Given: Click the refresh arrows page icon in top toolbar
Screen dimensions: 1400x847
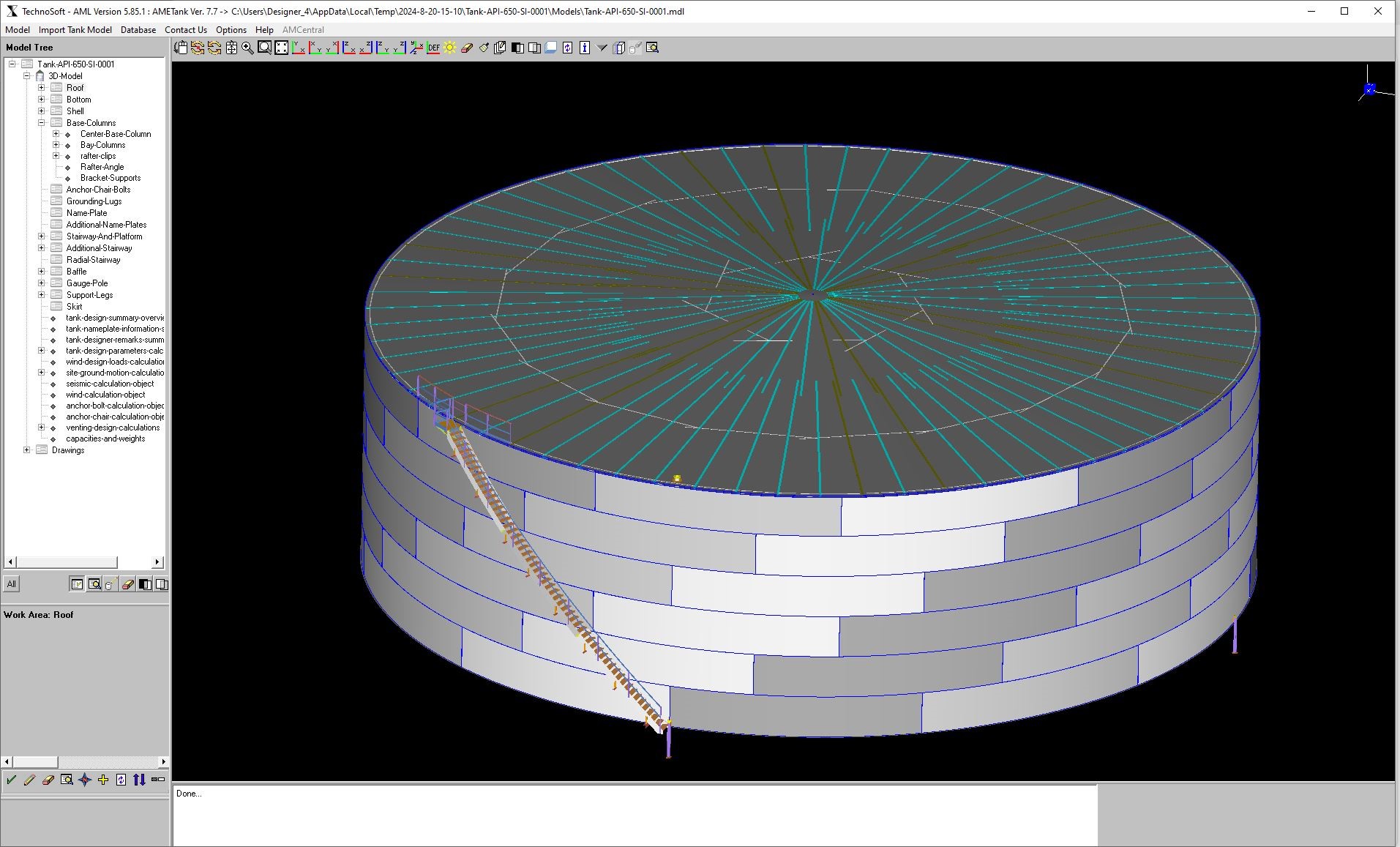Looking at the screenshot, I should [x=568, y=48].
